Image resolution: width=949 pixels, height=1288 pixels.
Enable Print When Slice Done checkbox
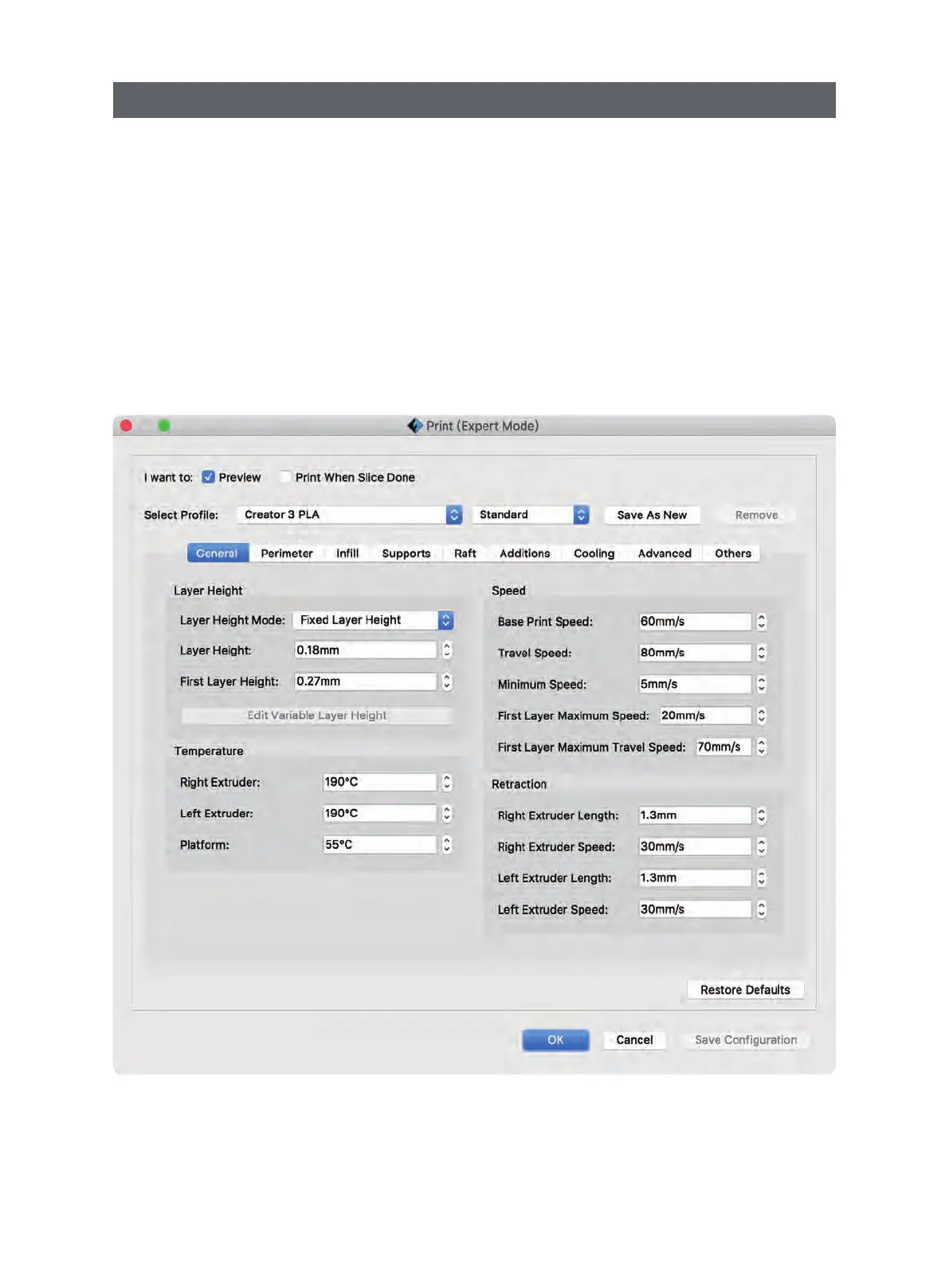(284, 477)
